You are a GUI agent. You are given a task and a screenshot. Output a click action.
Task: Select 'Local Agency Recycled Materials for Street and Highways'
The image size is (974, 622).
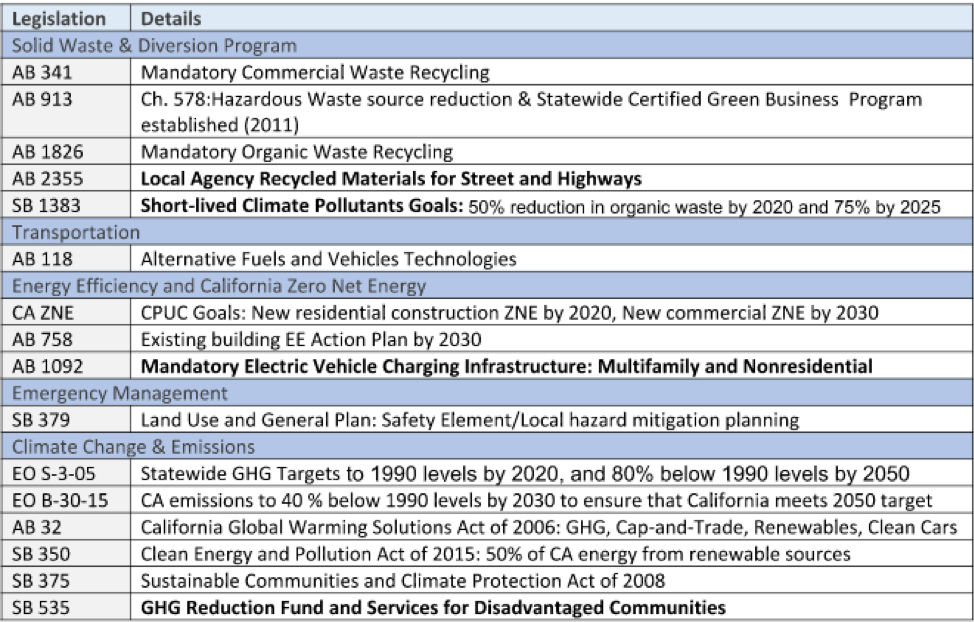click(x=391, y=179)
